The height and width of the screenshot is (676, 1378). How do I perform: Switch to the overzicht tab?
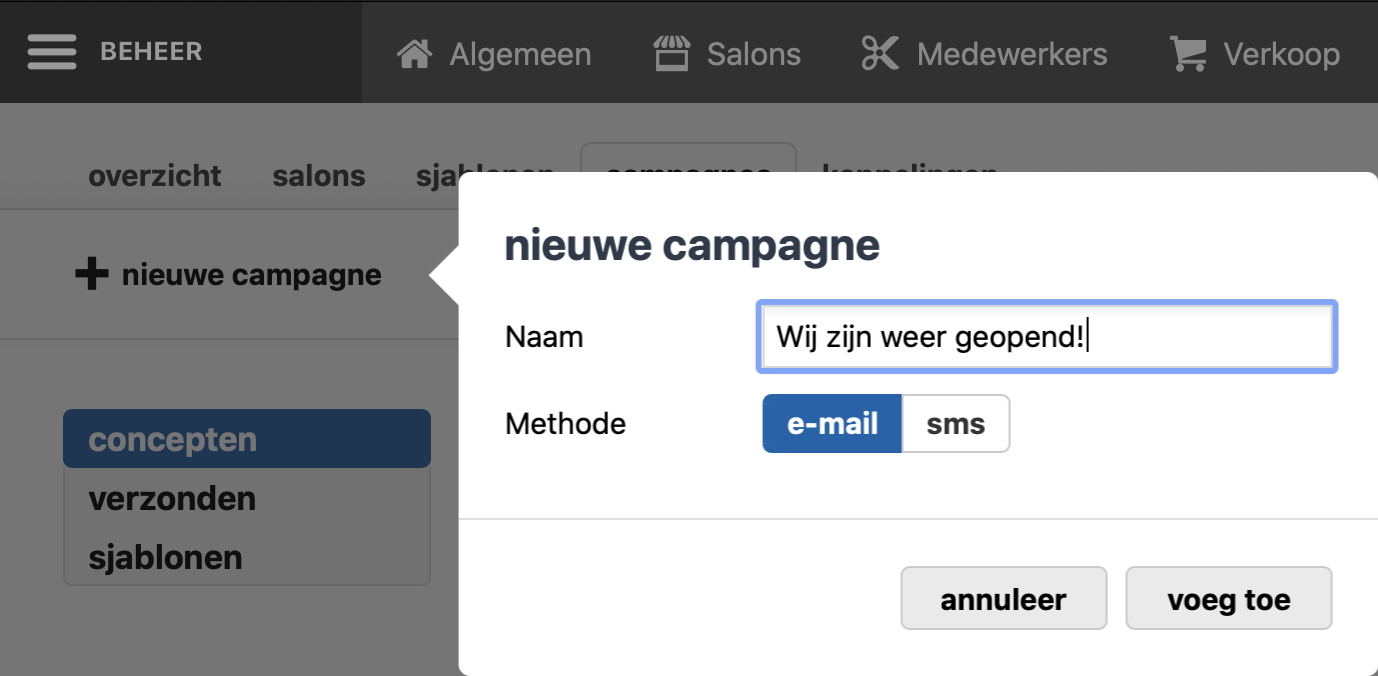(x=155, y=176)
